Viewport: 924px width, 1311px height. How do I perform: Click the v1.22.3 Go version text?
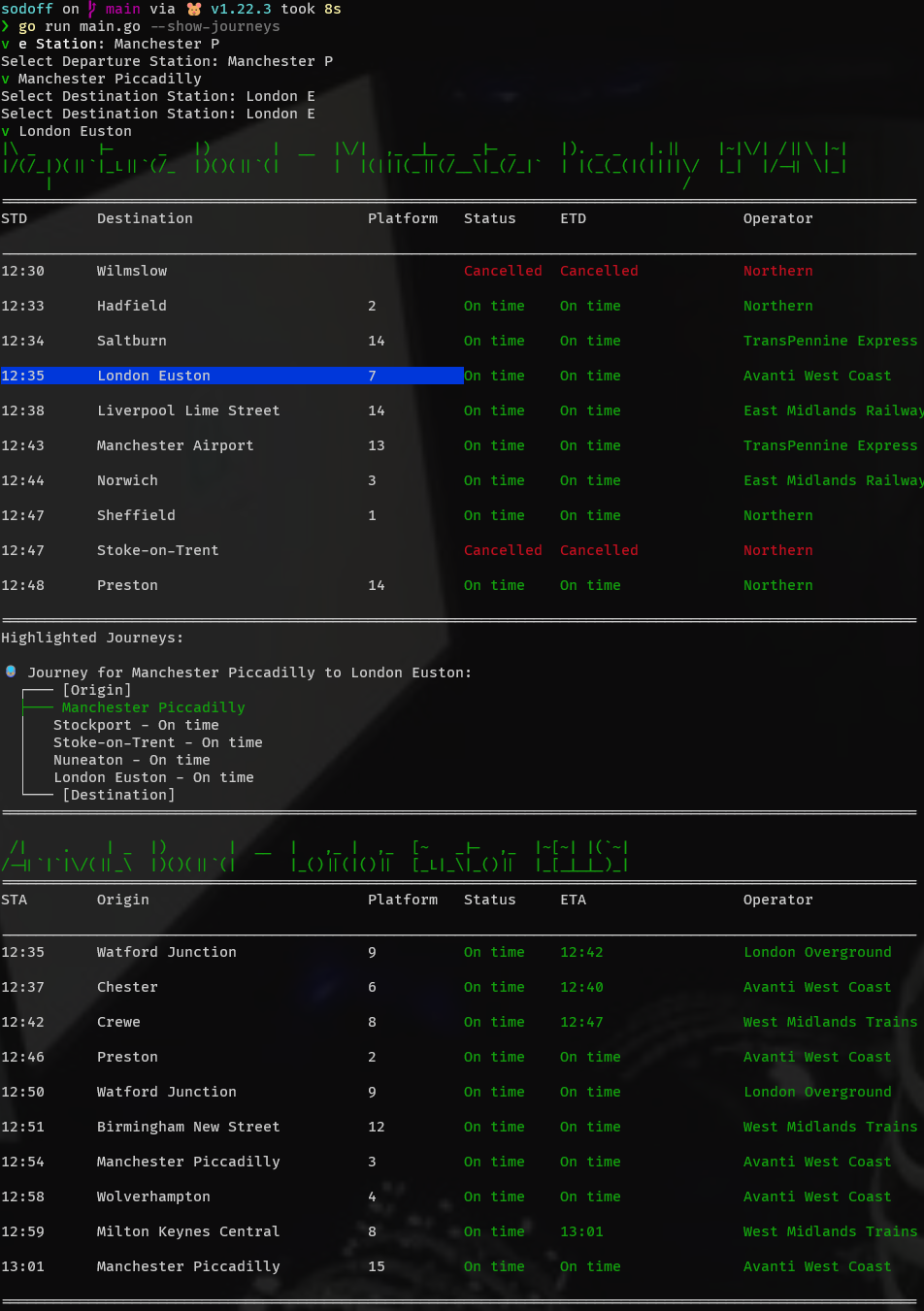(x=241, y=9)
